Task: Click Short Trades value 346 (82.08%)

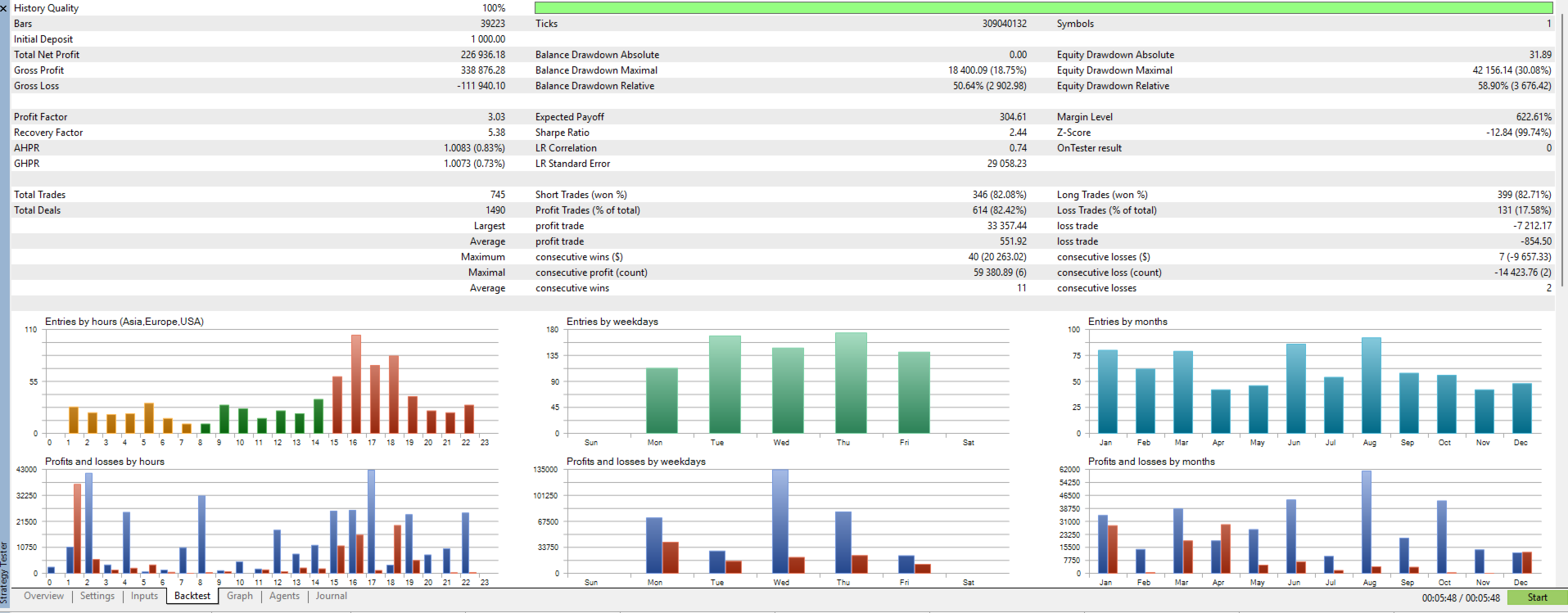Action: click(x=1000, y=195)
